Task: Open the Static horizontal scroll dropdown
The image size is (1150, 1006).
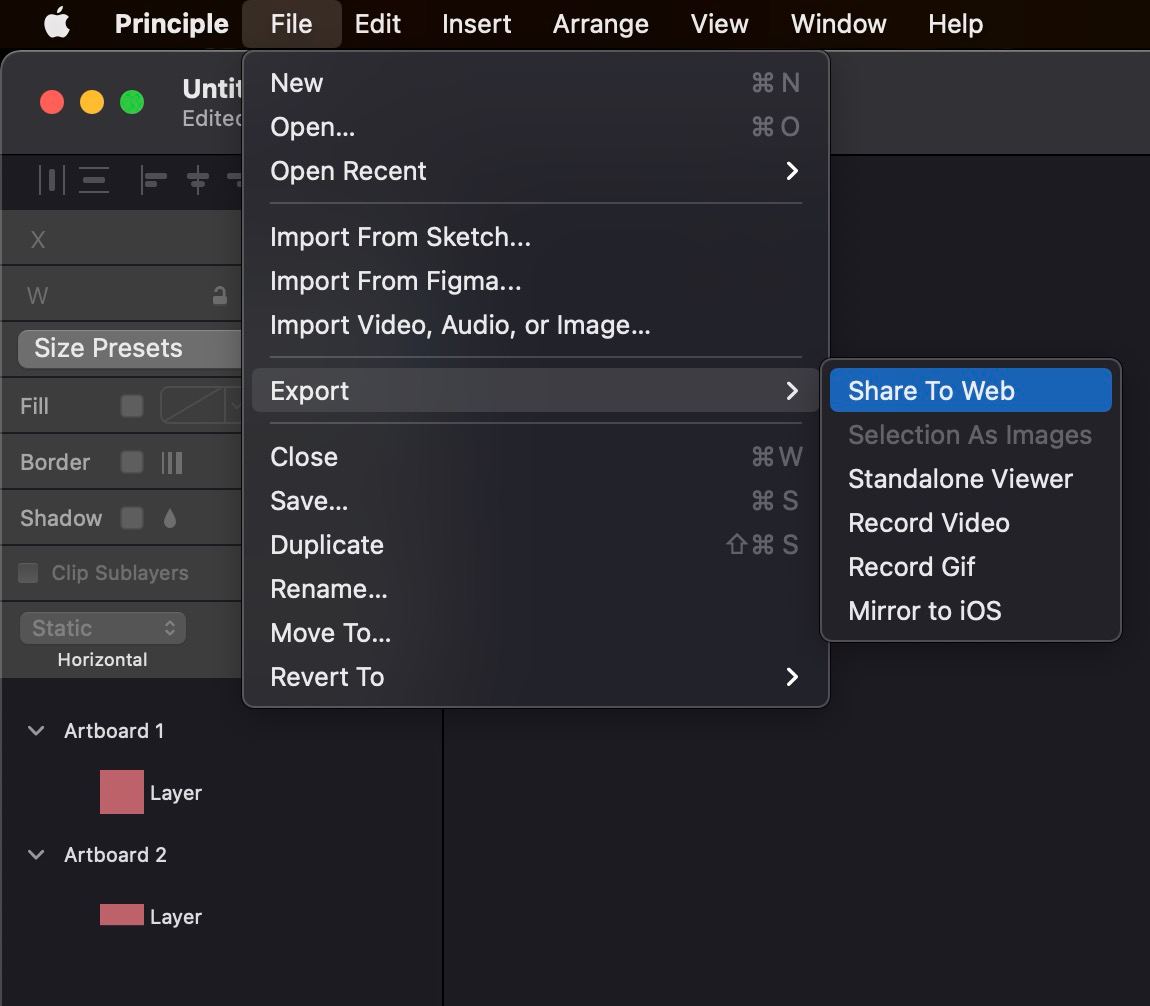Action: point(103,628)
